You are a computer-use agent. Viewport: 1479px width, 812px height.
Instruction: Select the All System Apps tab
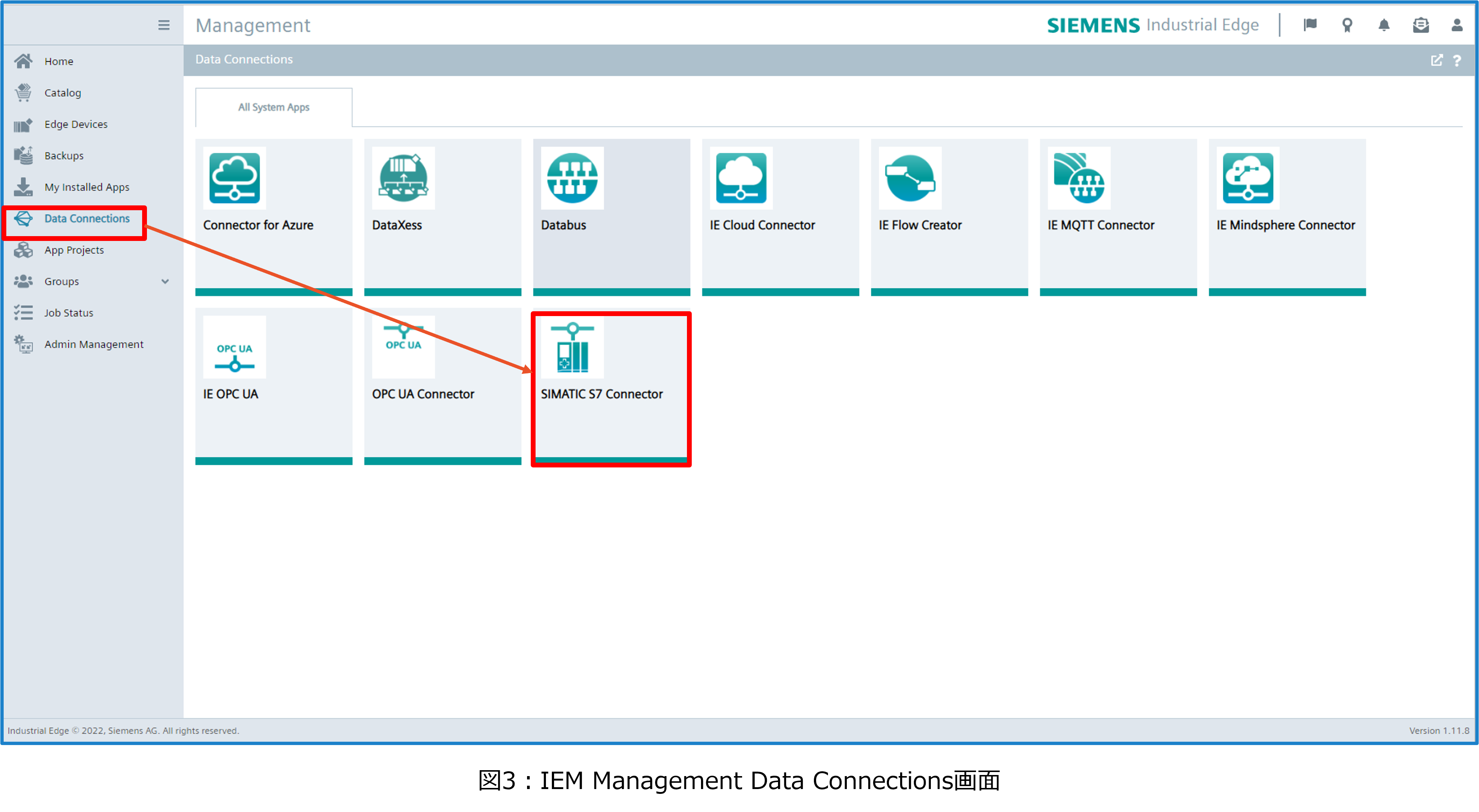click(274, 107)
